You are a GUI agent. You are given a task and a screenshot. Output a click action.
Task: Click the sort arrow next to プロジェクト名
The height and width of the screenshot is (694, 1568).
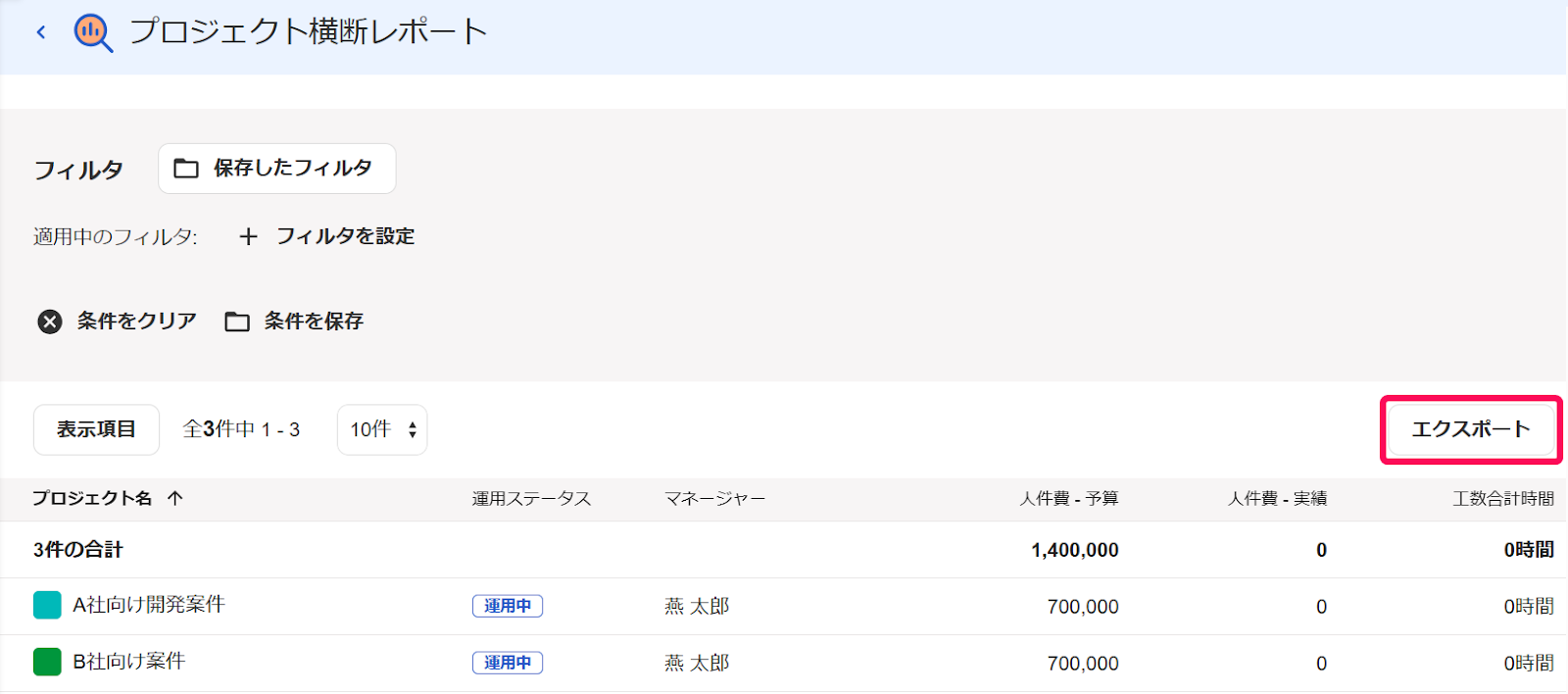[175, 498]
